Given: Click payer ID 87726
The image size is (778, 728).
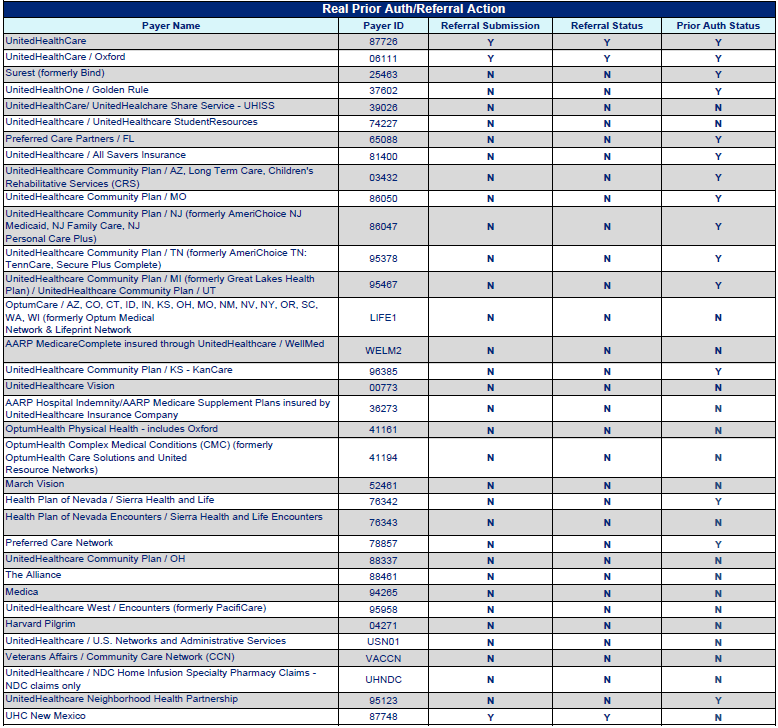Looking at the screenshot, I should [x=383, y=42].
